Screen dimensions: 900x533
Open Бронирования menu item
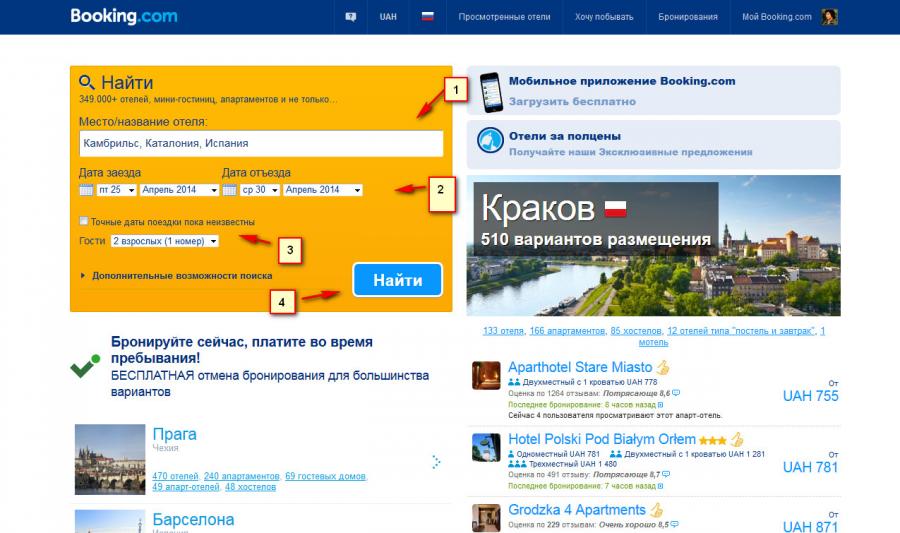tap(688, 17)
